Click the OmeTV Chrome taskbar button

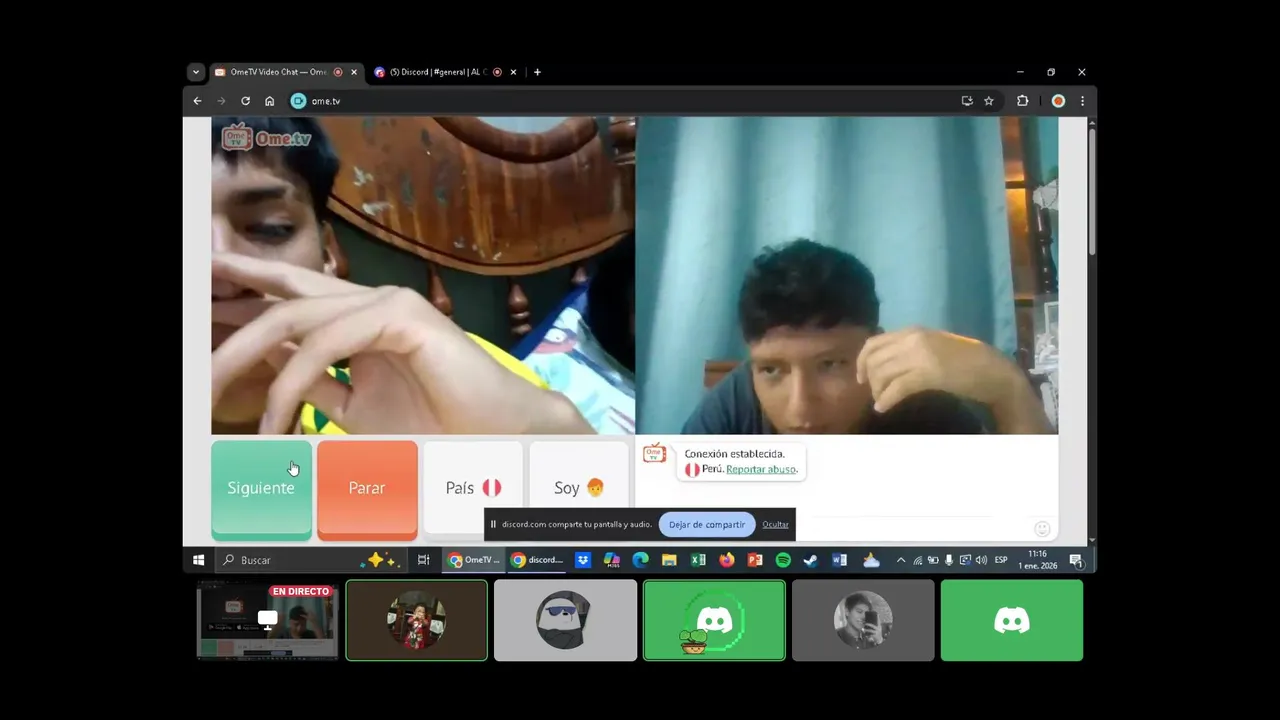coord(474,560)
